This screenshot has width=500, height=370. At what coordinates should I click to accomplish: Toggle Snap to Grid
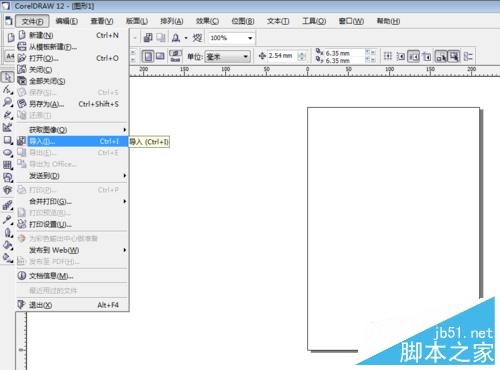point(388,56)
